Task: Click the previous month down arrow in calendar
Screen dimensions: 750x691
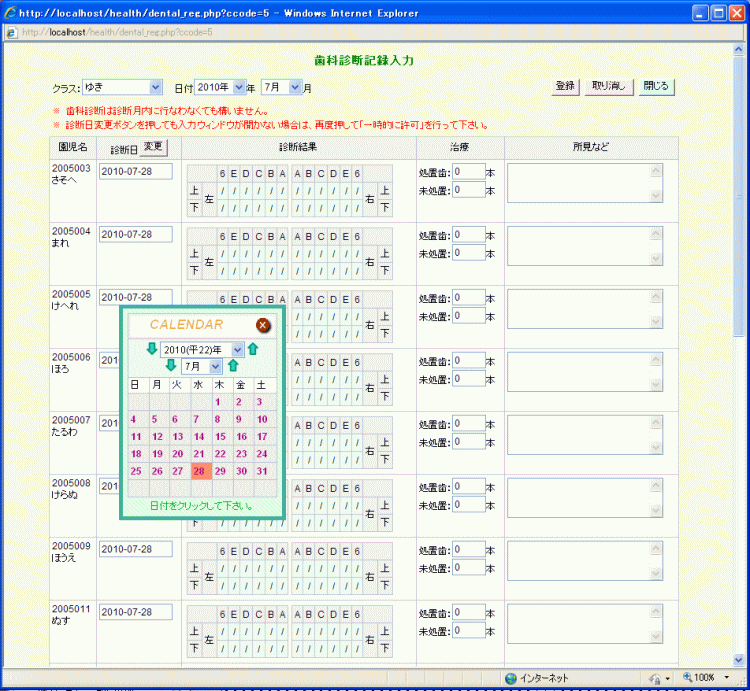Action: [171, 366]
